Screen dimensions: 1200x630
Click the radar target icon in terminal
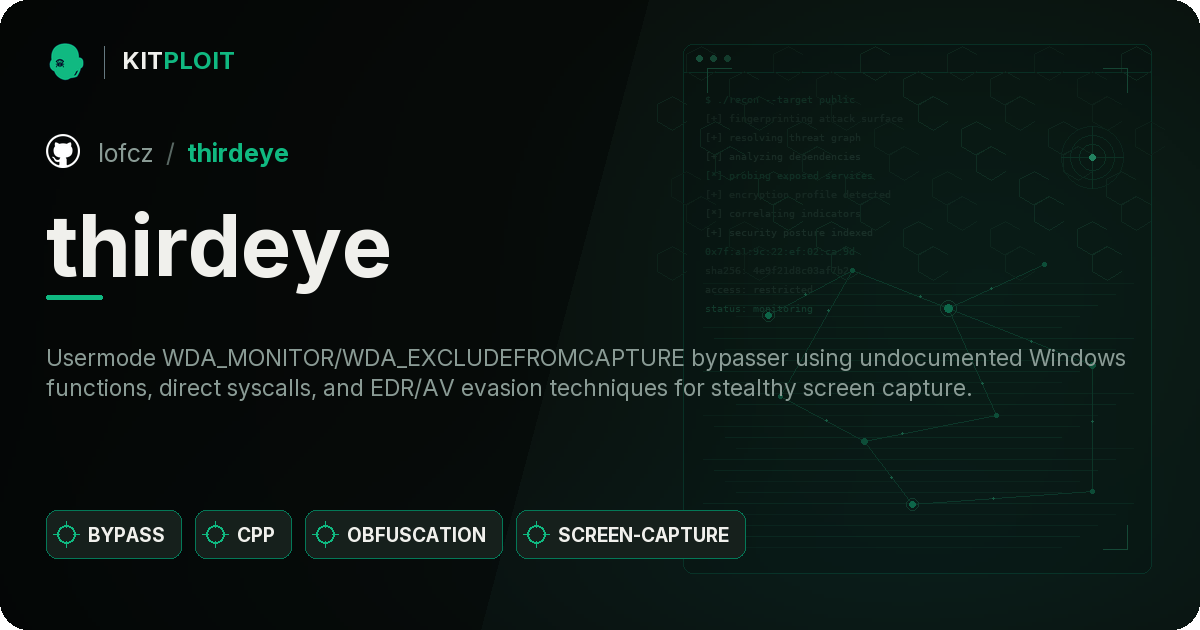(1092, 157)
